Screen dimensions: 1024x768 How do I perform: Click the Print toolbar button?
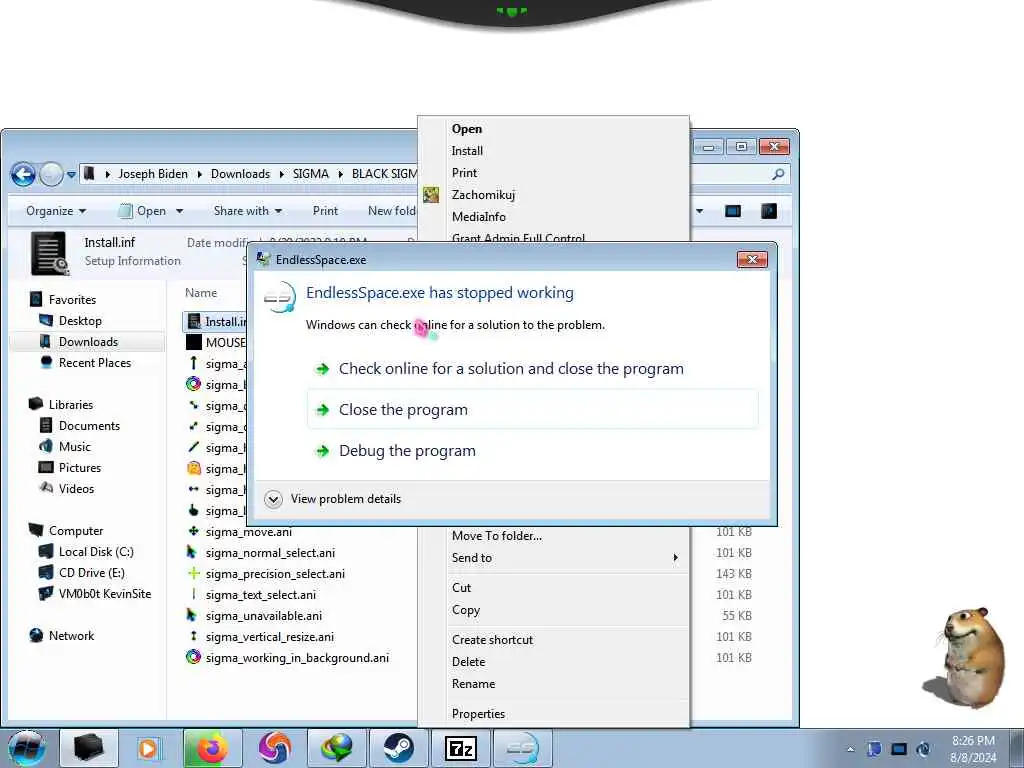tap(325, 211)
